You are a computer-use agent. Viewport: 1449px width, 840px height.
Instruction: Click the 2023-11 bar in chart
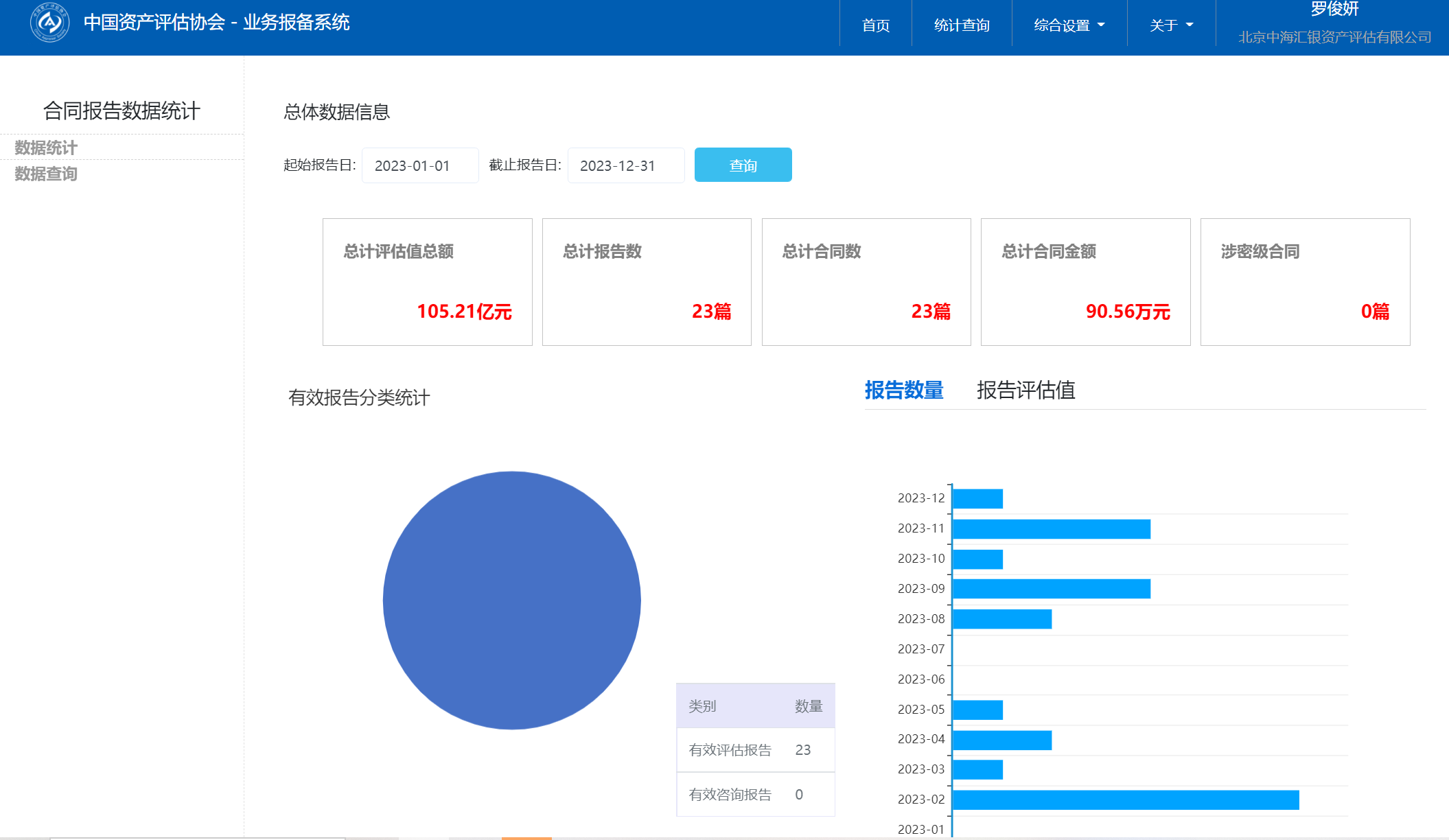coord(1051,528)
